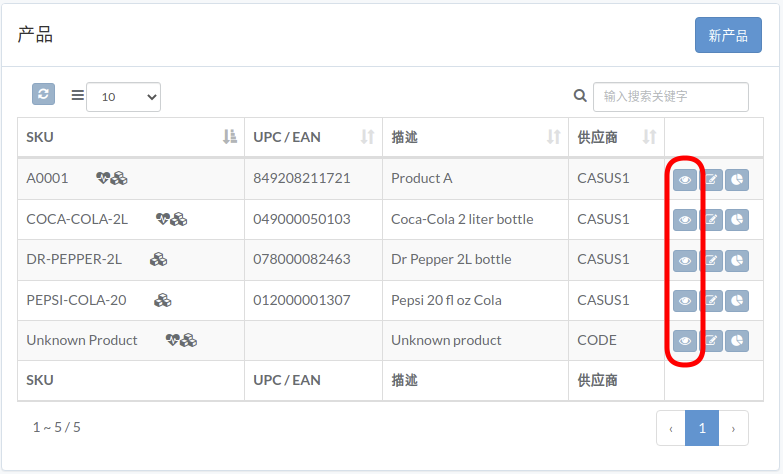Click description Coca-Cola 2 liter bottle

[x=462, y=219]
